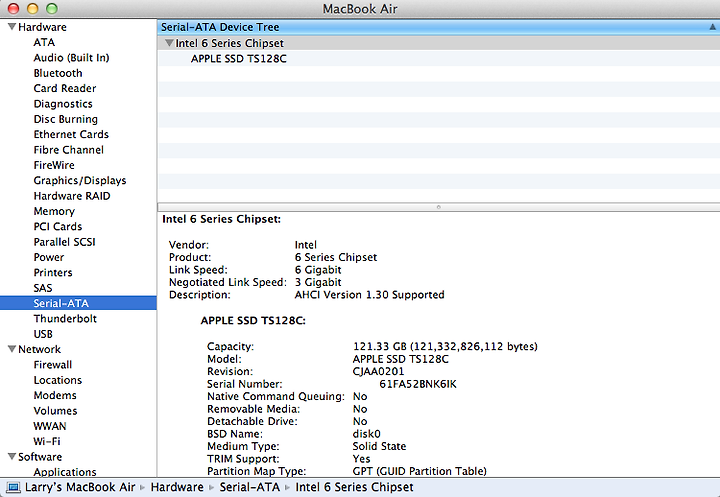The image size is (720, 497).
Task: Select Audio (Built In) in the sidebar
Action: click(71, 58)
